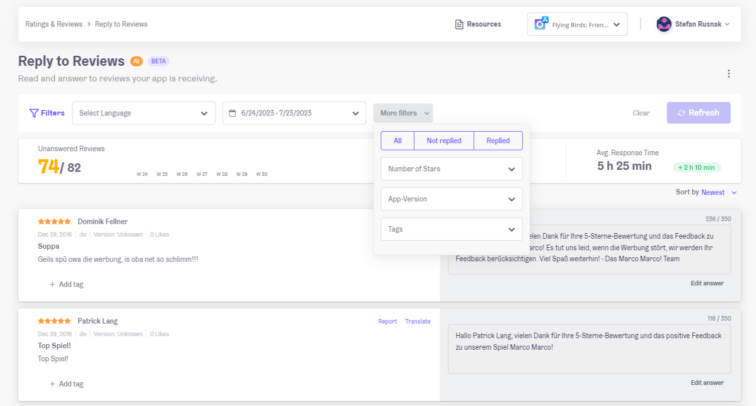
Task: Go to Ratings & Reviews breadcrumb
Action: pyautogui.click(x=54, y=24)
